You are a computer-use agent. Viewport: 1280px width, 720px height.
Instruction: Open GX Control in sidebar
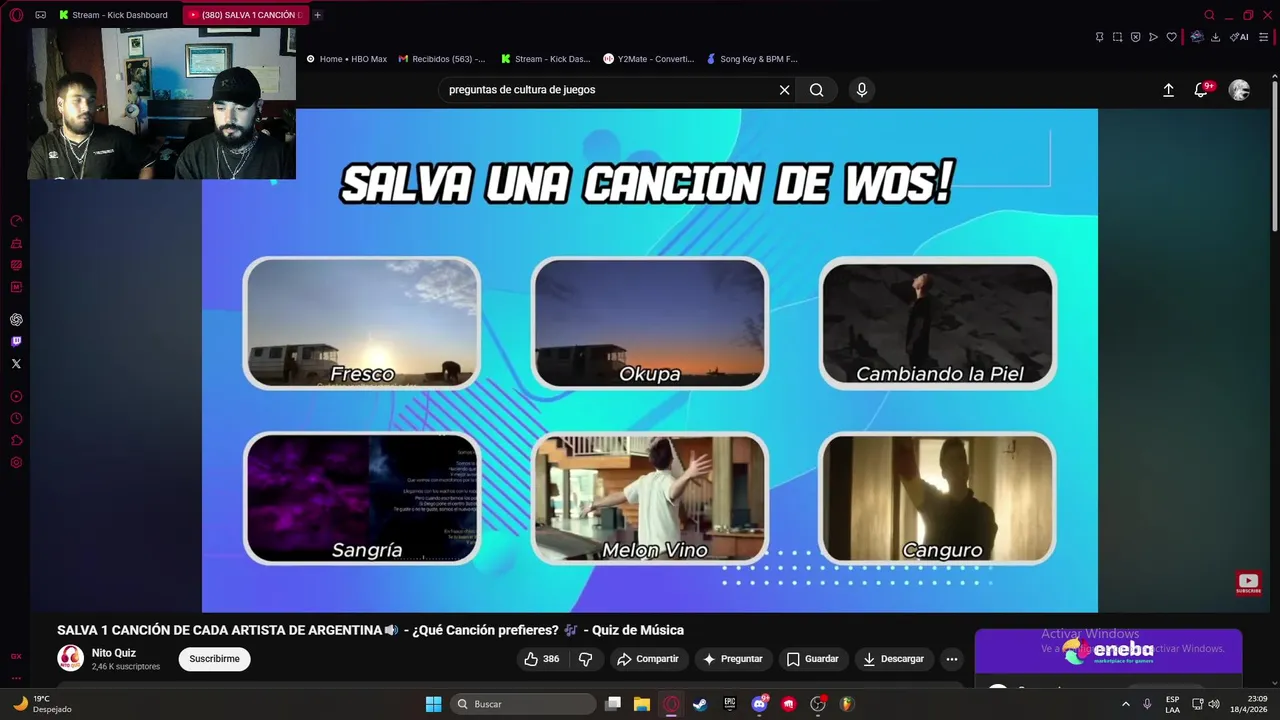tap(16, 221)
